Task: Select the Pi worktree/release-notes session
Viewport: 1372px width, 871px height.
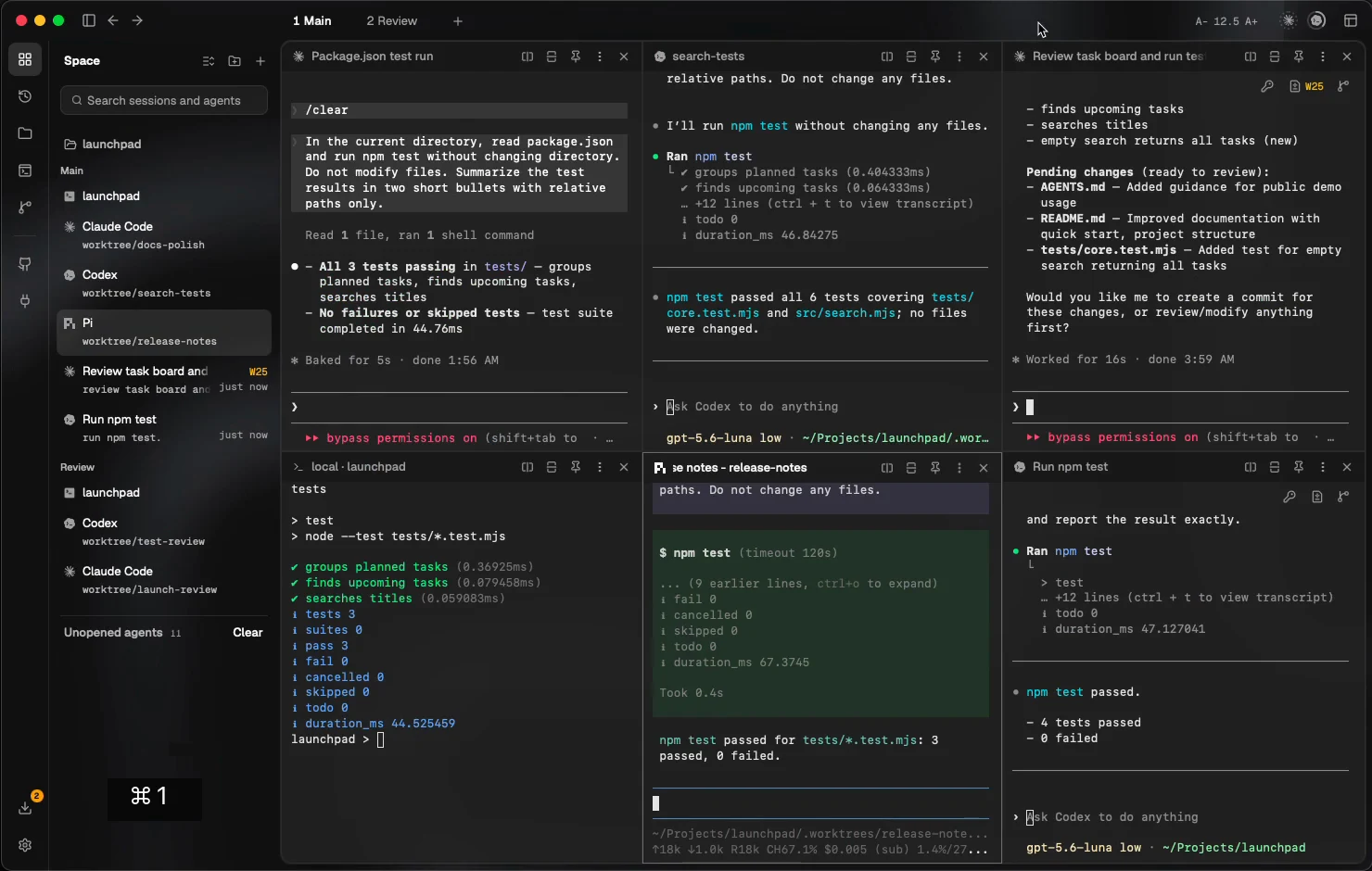Action: [x=164, y=332]
